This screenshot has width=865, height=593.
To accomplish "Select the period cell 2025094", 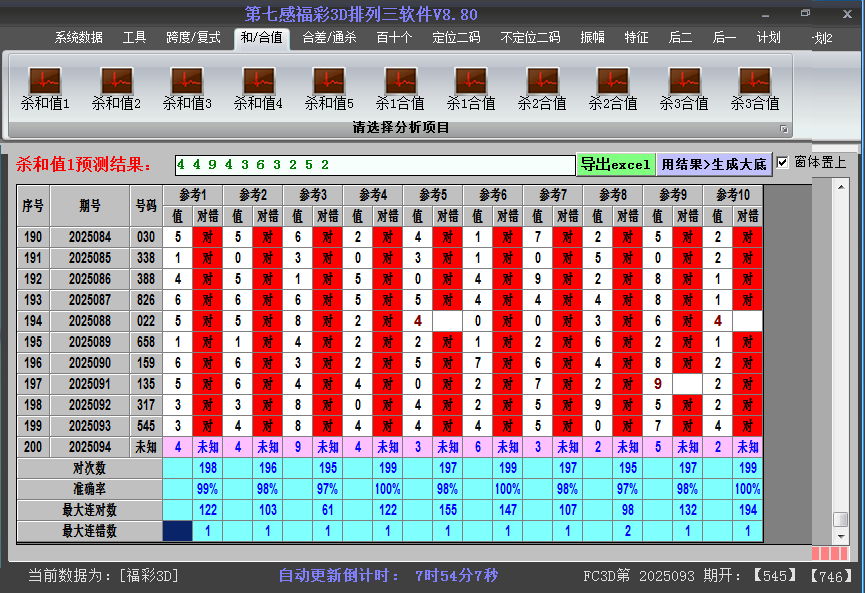I will coord(90,447).
